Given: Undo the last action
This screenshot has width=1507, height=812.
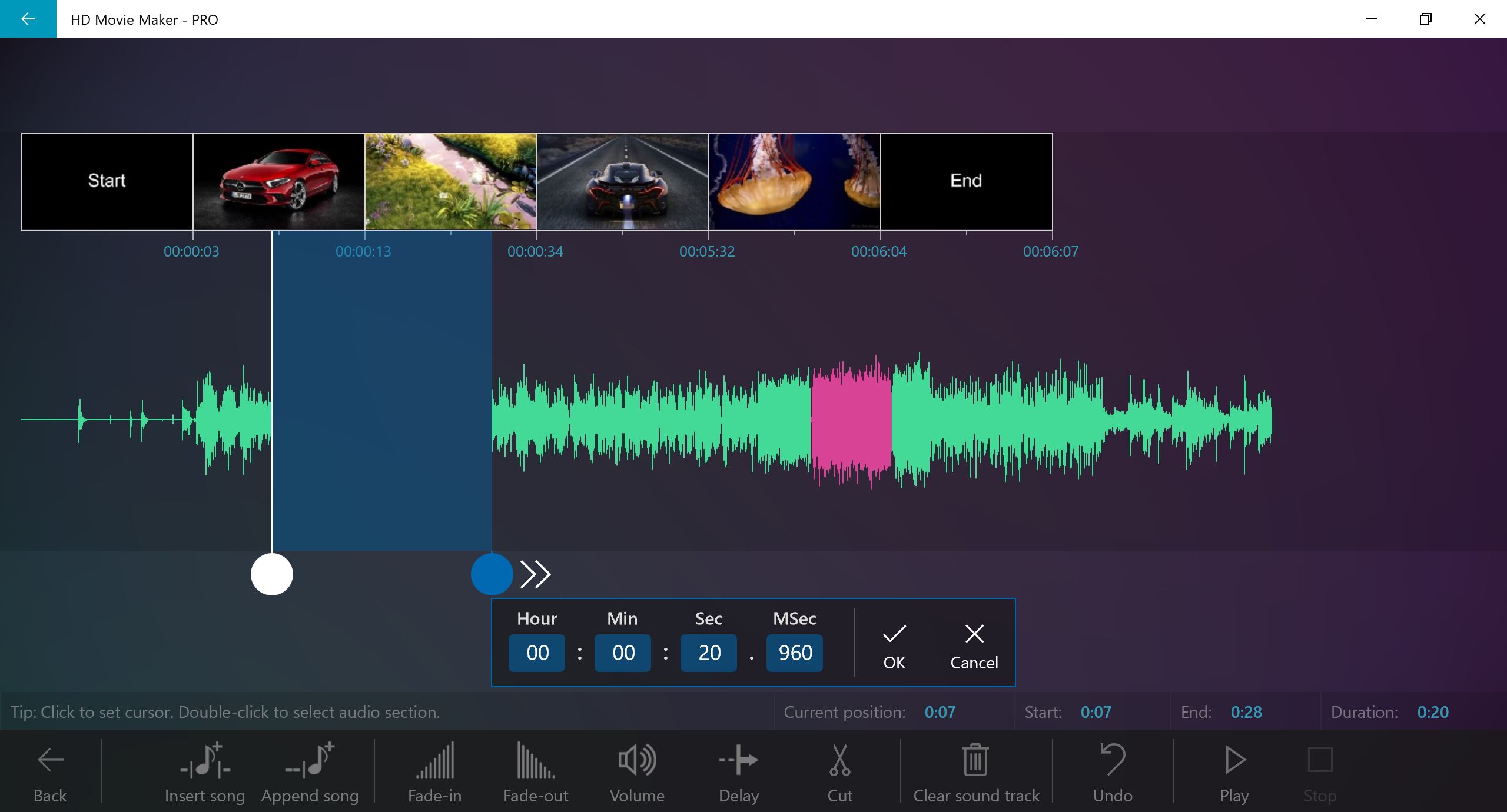Looking at the screenshot, I should click(1113, 773).
